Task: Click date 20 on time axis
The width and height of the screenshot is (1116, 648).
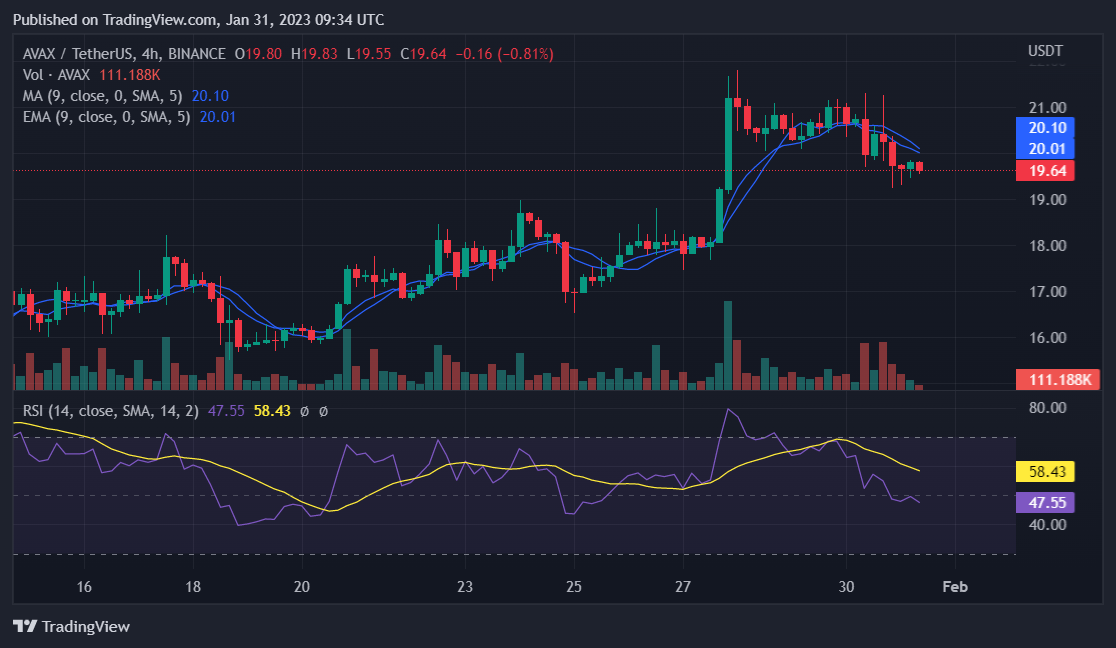Action: [x=302, y=587]
